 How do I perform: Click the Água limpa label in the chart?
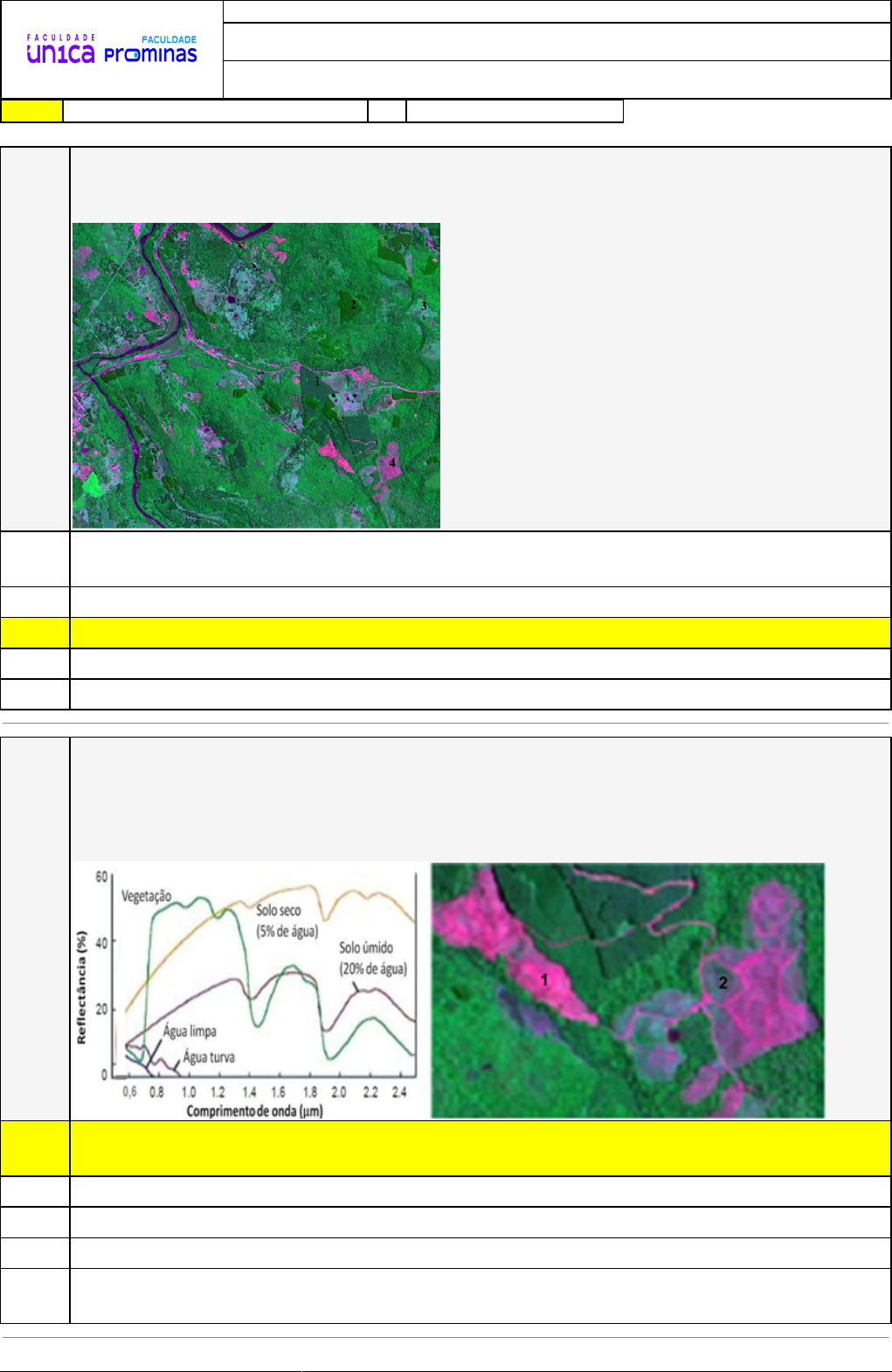190,1031
